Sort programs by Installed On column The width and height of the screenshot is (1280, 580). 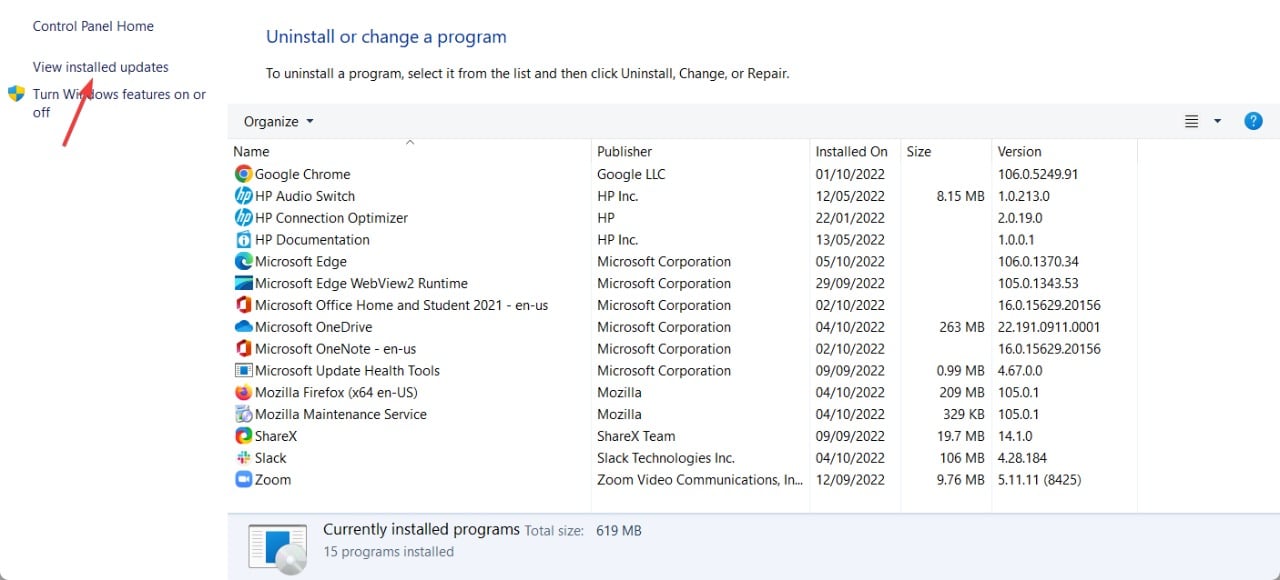(x=851, y=152)
